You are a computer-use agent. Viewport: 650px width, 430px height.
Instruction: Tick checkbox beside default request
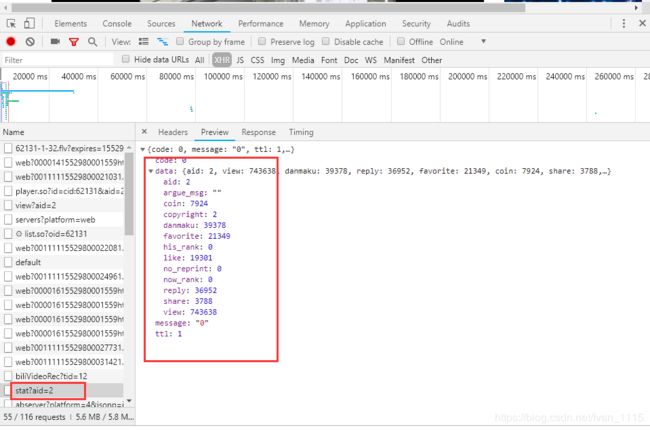[8, 262]
